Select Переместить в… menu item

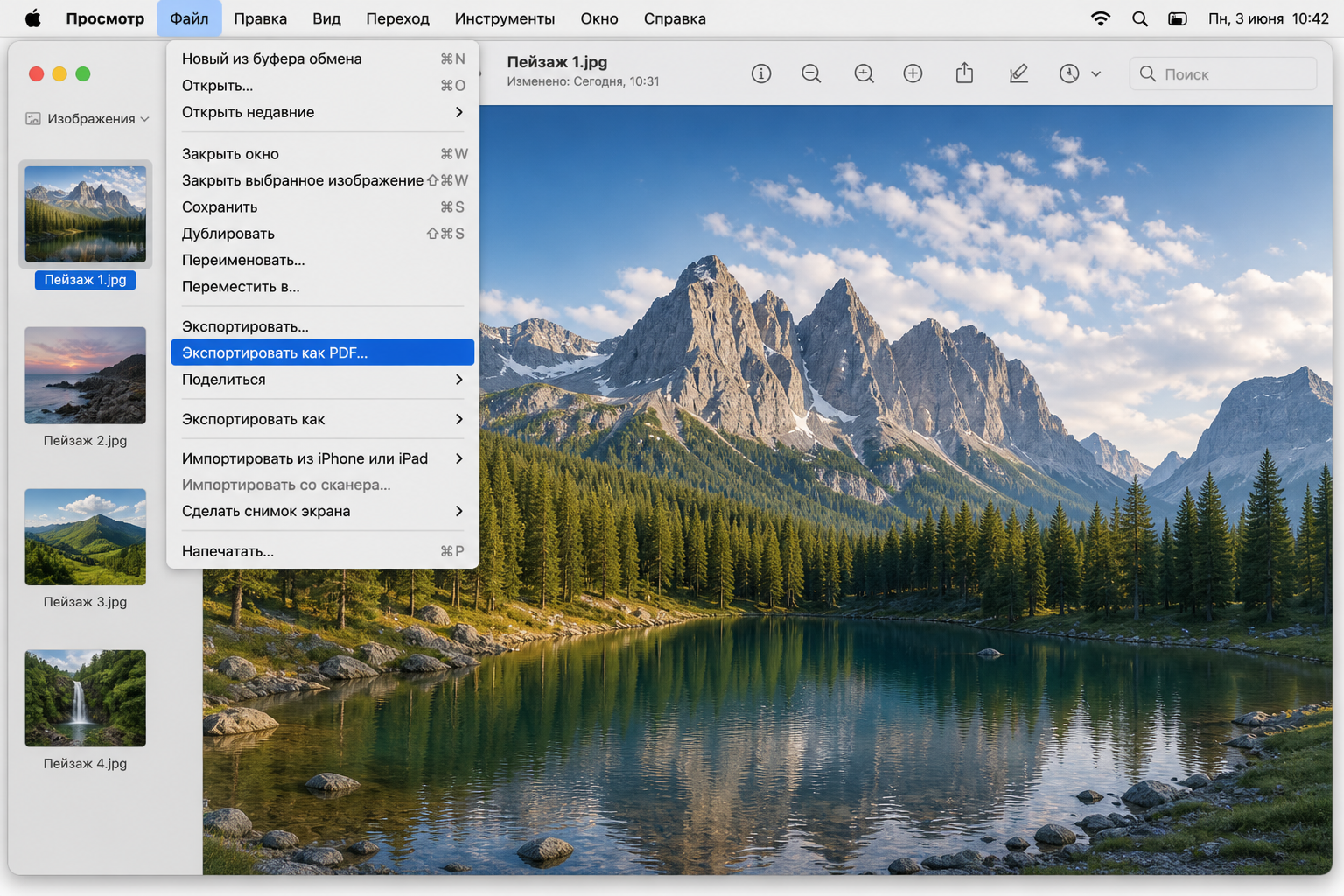pos(323,287)
